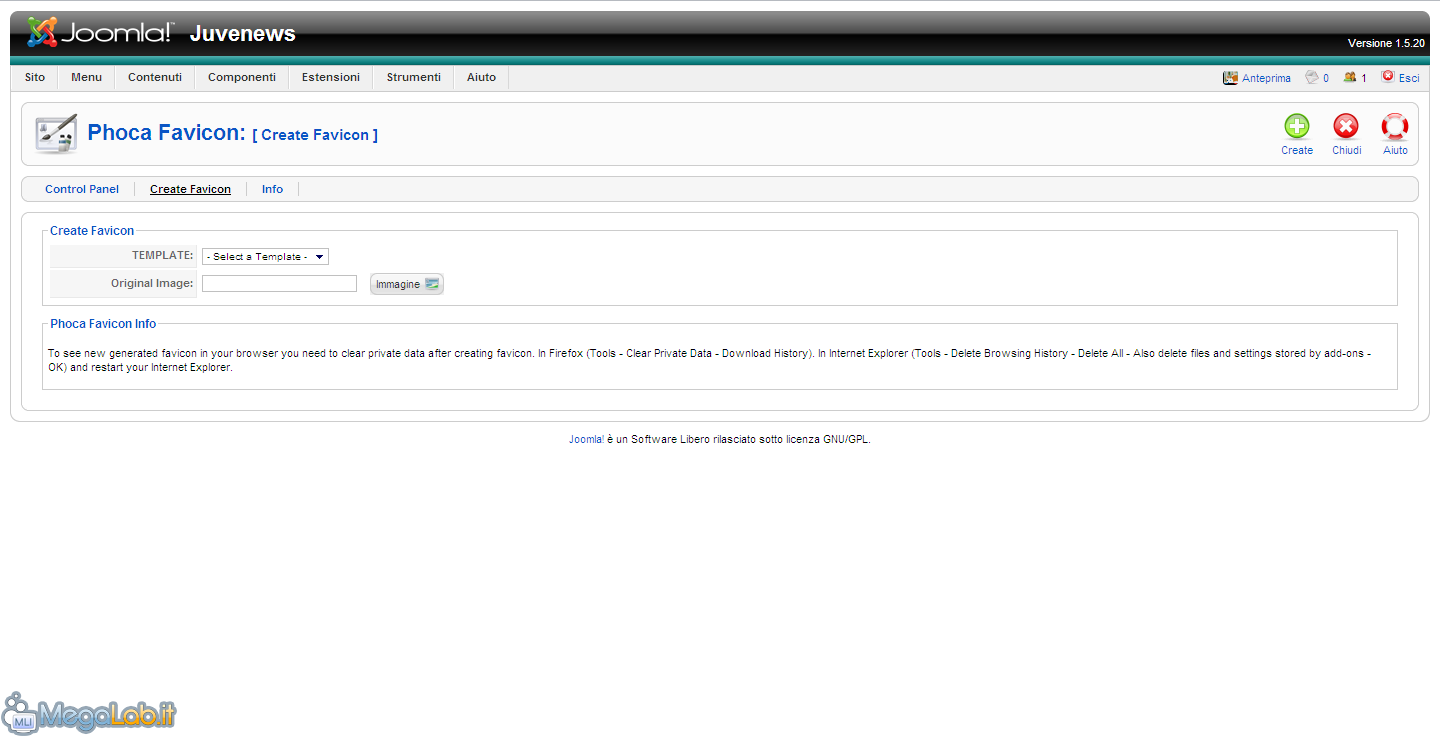Click the Anteprima preview icon
1440x739 pixels.
pyautogui.click(x=1230, y=77)
